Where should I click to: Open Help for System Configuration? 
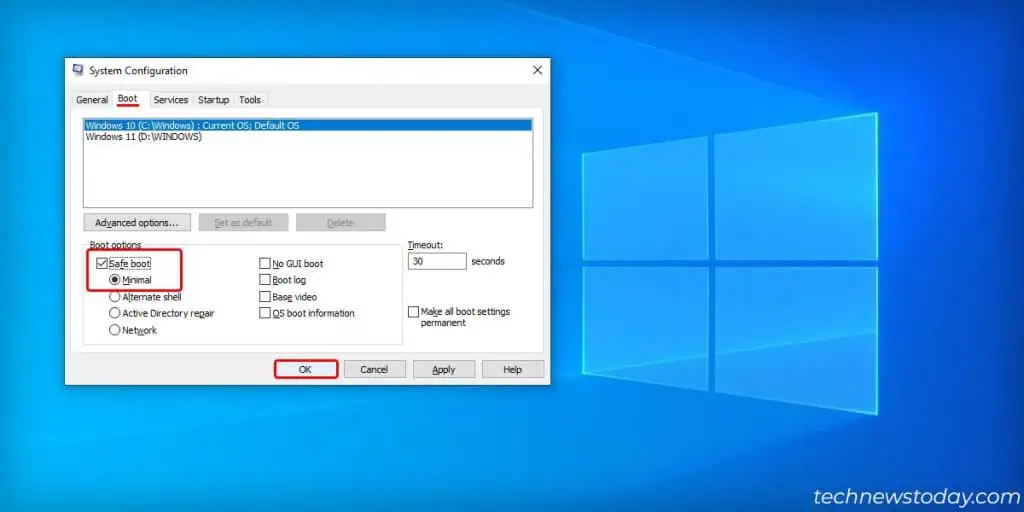(513, 370)
